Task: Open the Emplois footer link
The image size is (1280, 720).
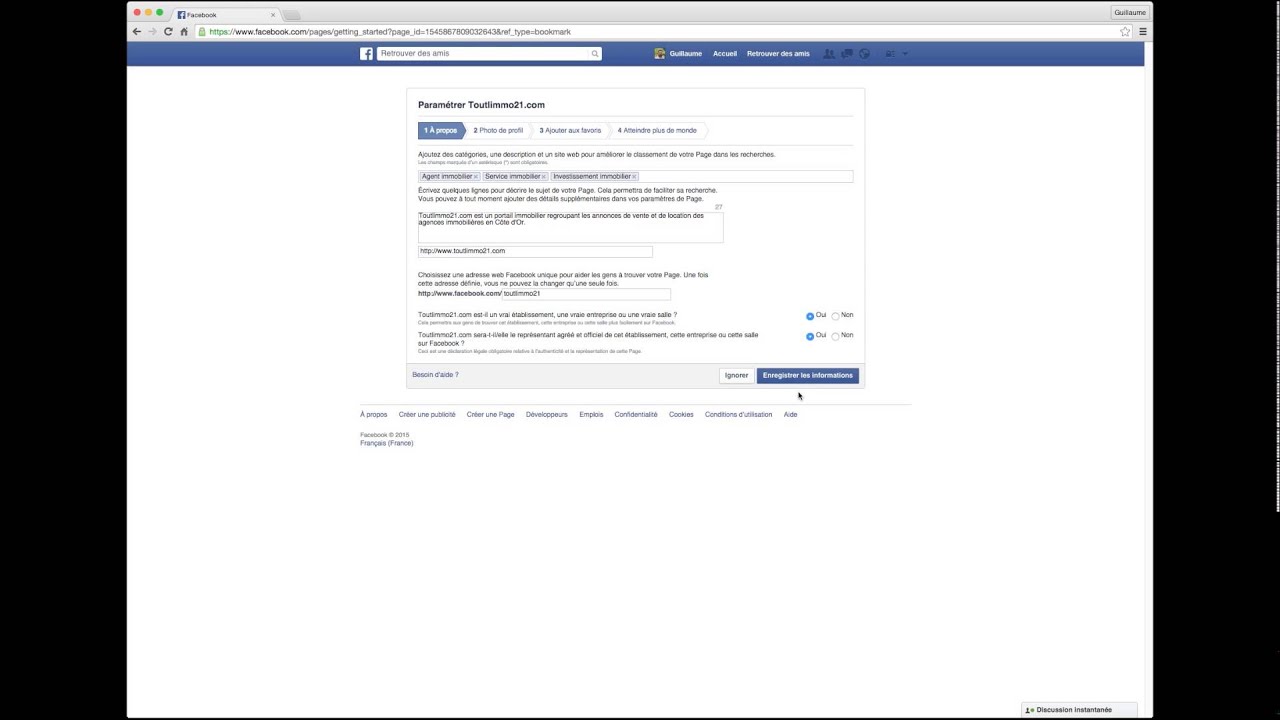Action: coord(591,415)
